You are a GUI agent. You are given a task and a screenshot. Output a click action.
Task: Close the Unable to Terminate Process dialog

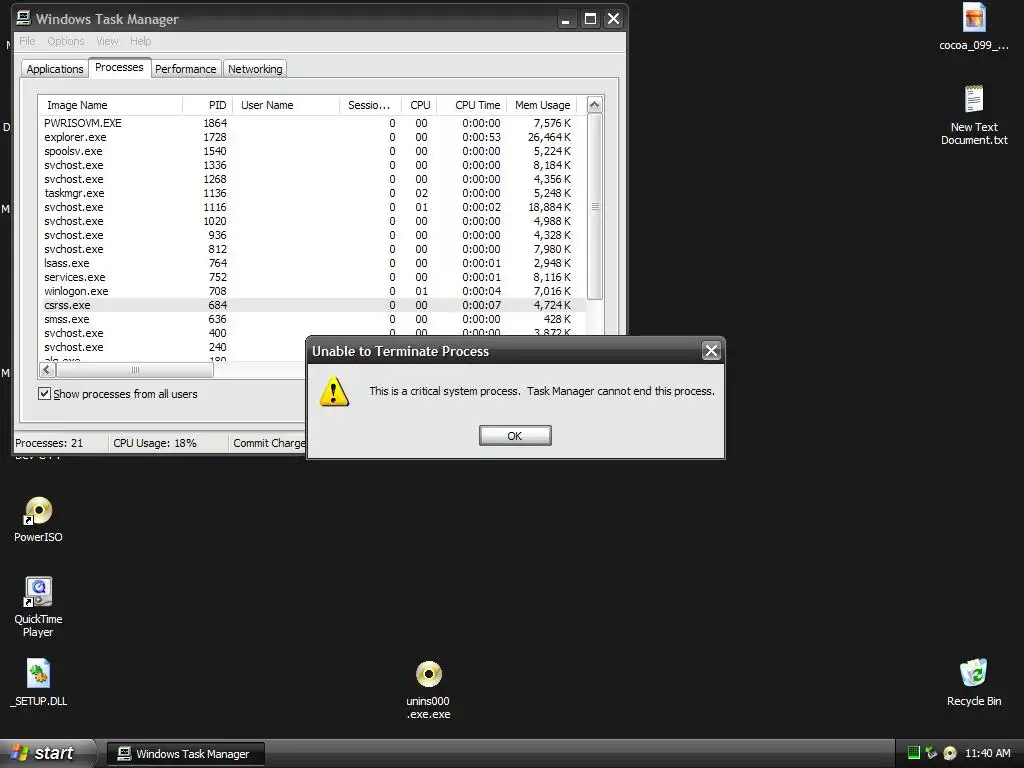711,351
